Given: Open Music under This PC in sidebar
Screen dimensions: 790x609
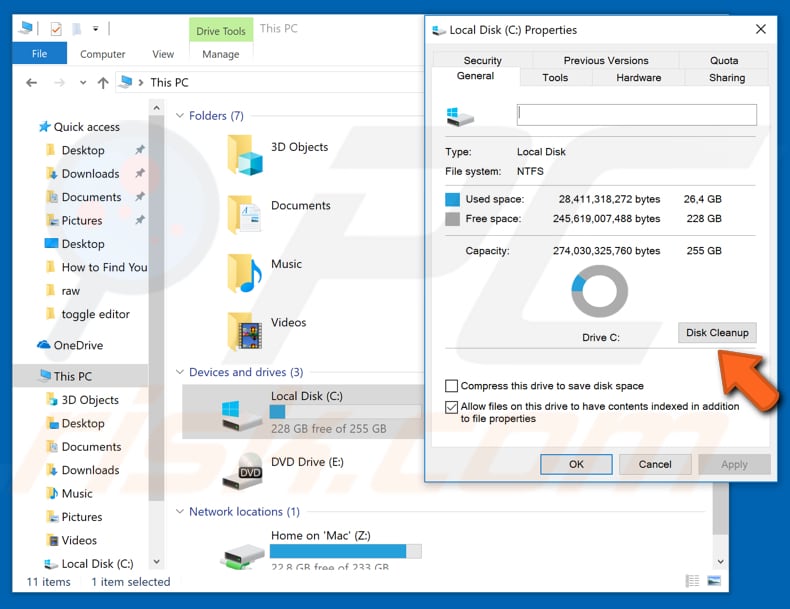Looking at the screenshot, I should (x=77, y=494).
